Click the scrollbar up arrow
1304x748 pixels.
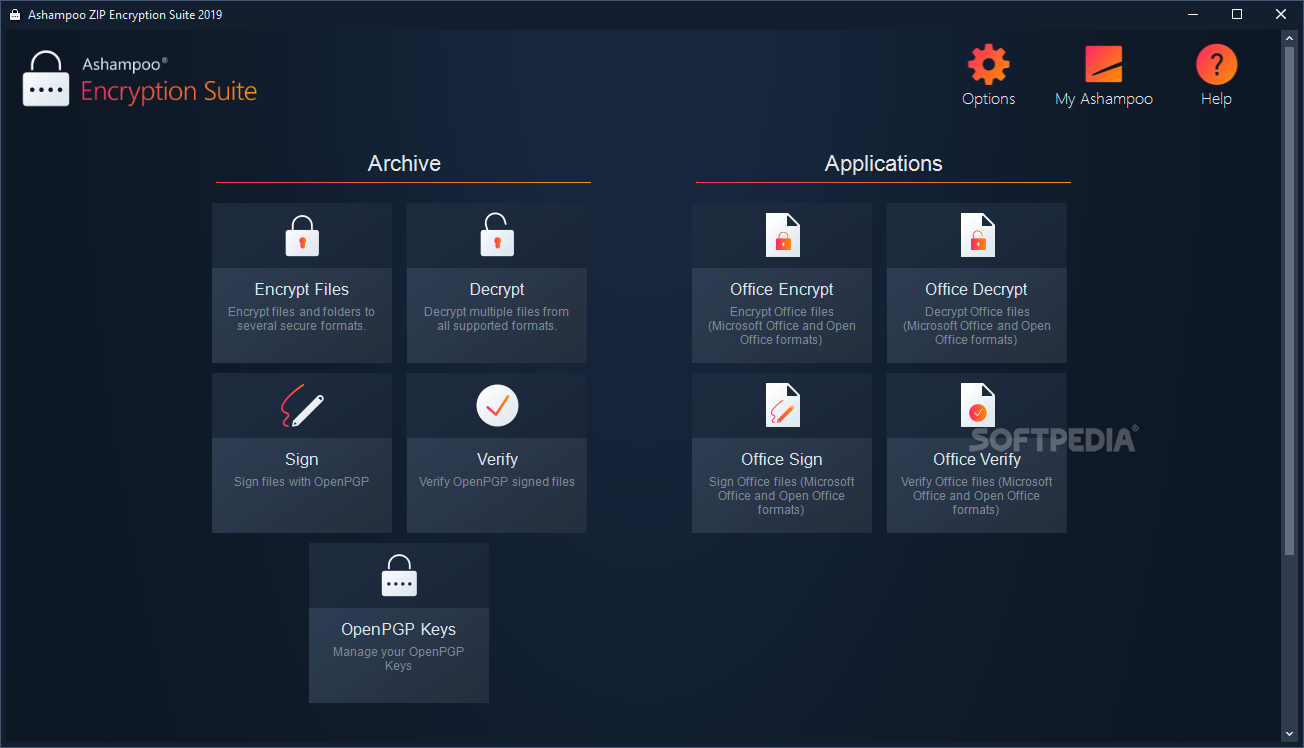1288,37
